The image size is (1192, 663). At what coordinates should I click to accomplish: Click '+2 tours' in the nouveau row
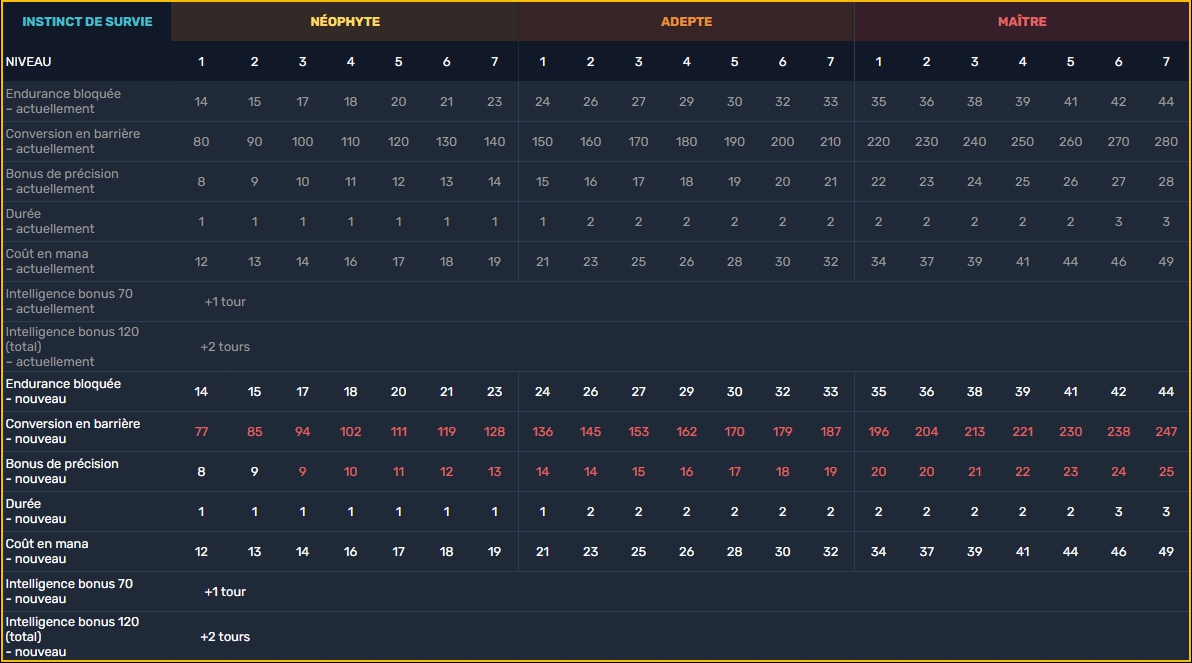(x=225, y=636)
